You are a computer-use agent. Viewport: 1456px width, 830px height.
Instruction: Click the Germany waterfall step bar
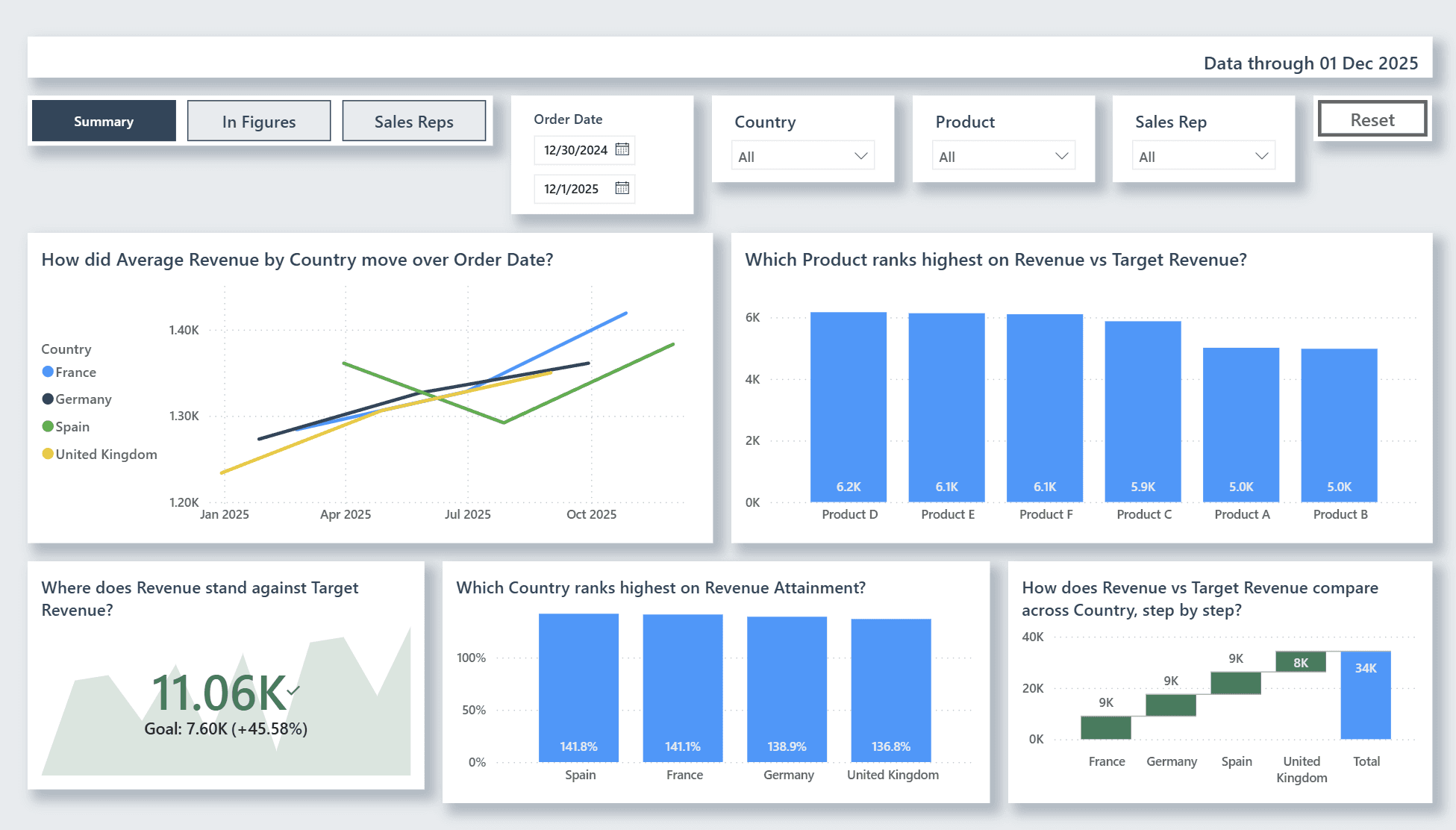click(x=1171, y=705)
